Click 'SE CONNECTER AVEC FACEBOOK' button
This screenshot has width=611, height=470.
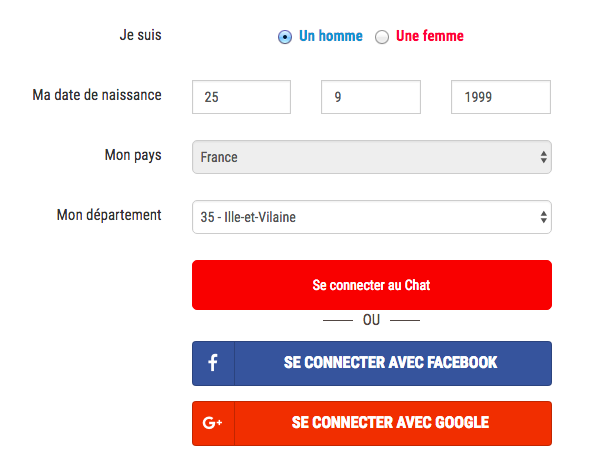(372, 363)
